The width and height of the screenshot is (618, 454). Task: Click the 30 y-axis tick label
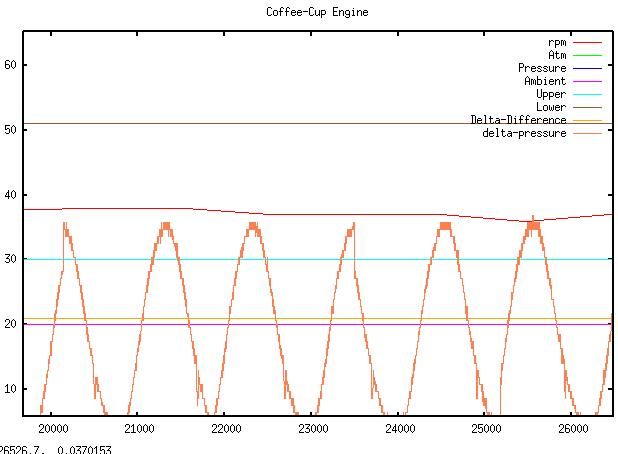[x=10, y=260]
